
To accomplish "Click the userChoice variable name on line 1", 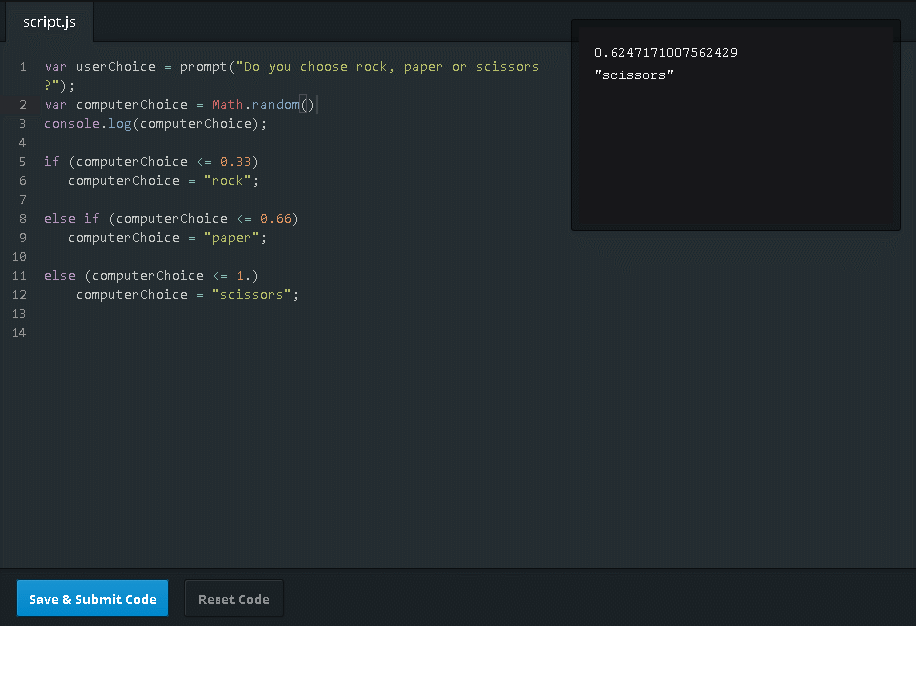I will [116, 67].
